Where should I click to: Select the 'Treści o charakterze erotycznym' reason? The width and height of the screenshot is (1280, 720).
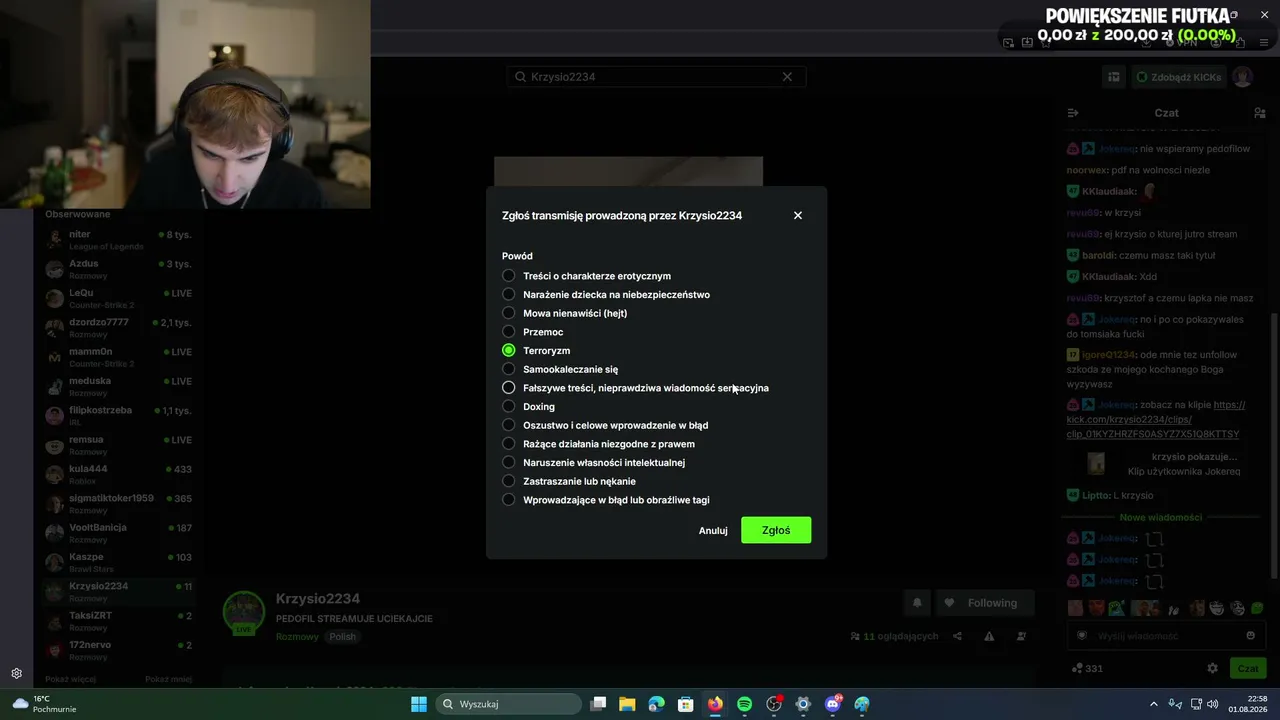tap(509, 276)
